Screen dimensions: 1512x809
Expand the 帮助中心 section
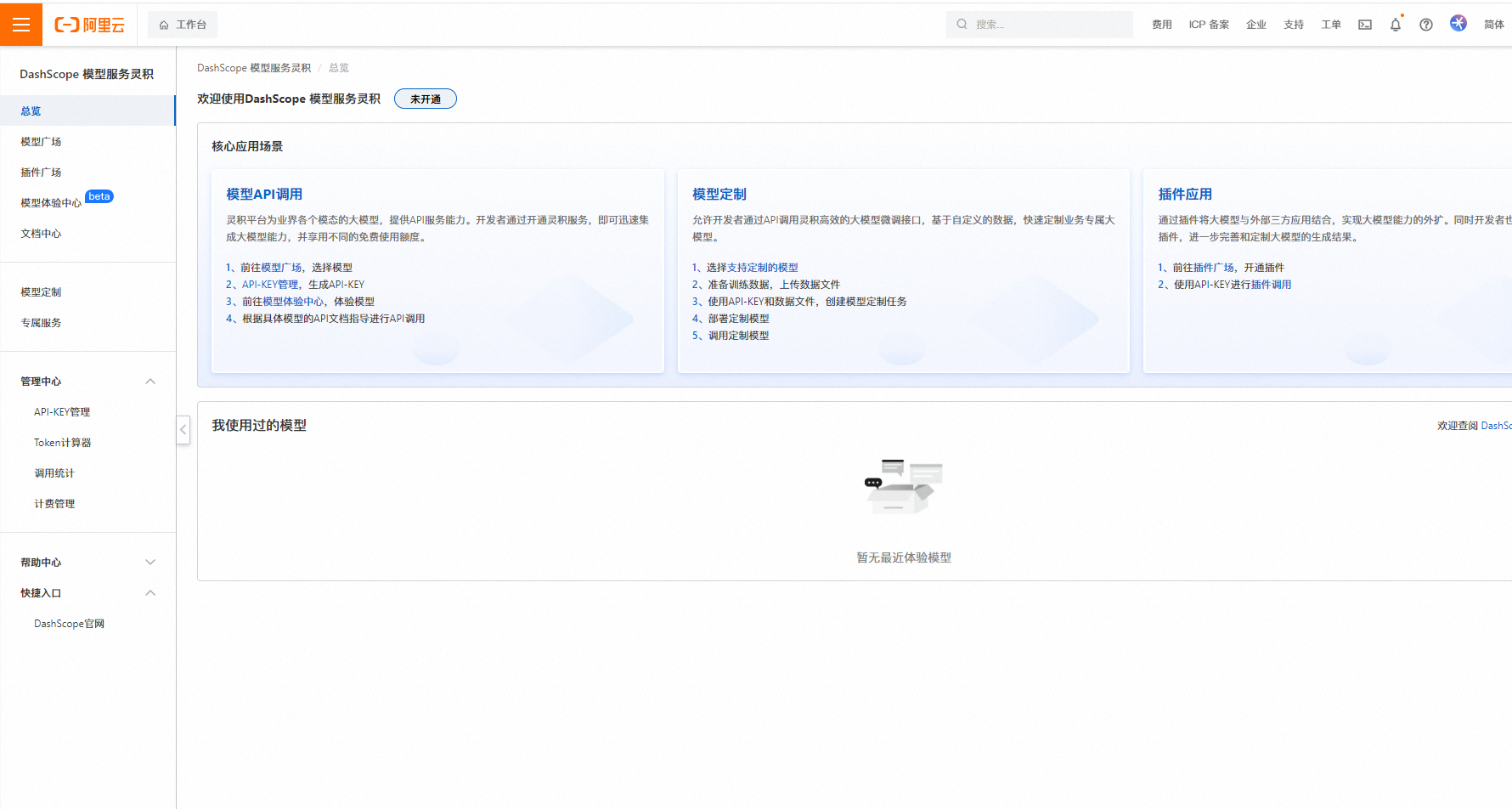(150, 563)
